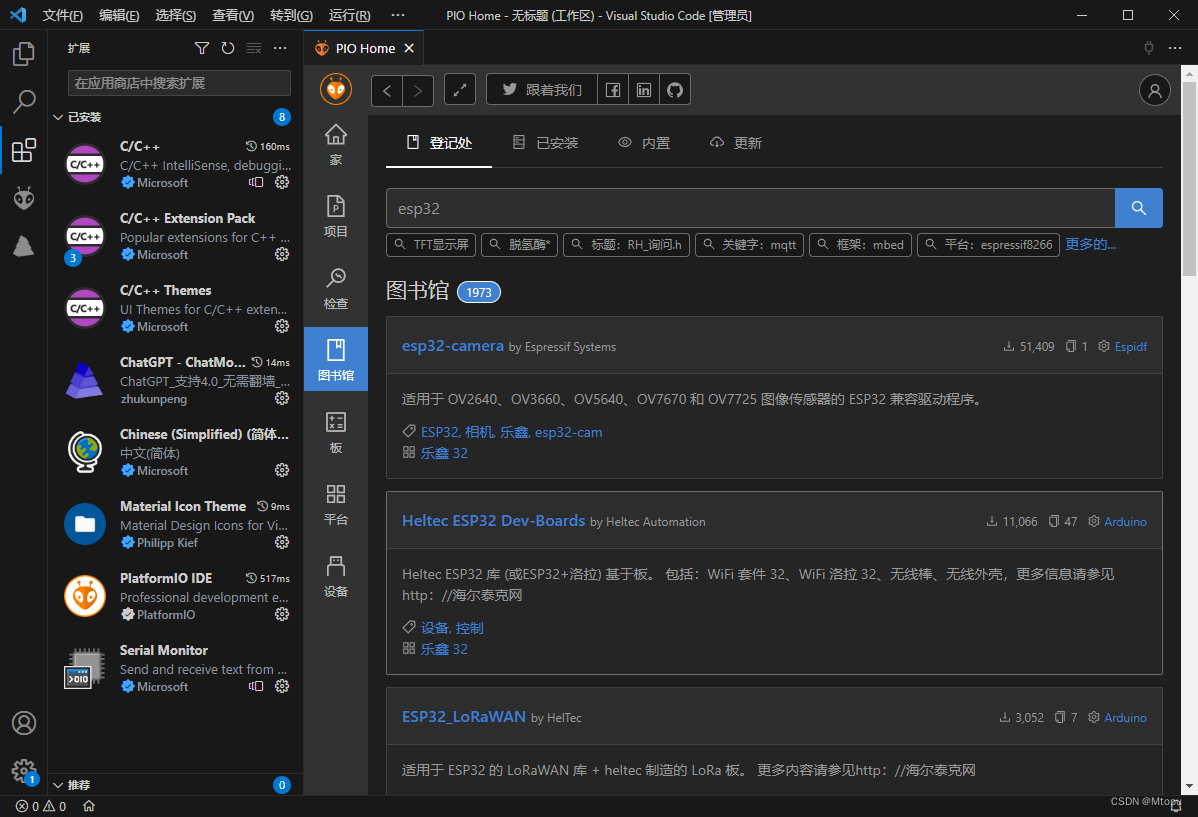Expand the 推荐 section at the bottom
This screenshot has width=1198, height=817.
point(75,784)
